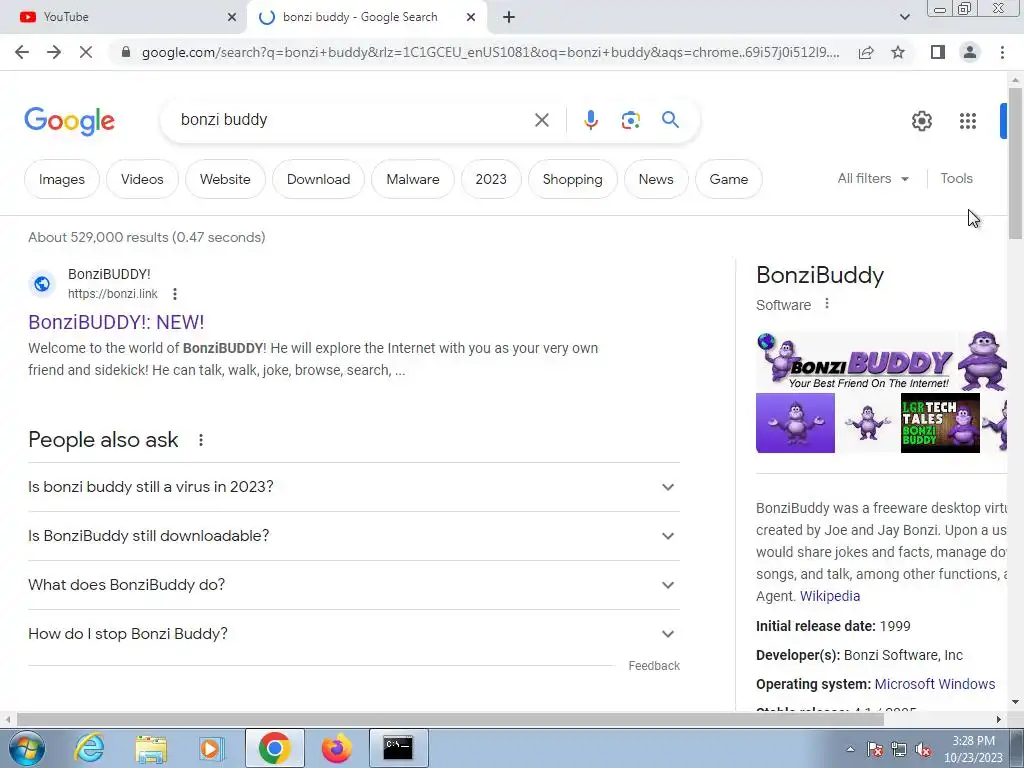Open the Windows Start menu
Screen dimensions: 1024x768
click(27, 748)
